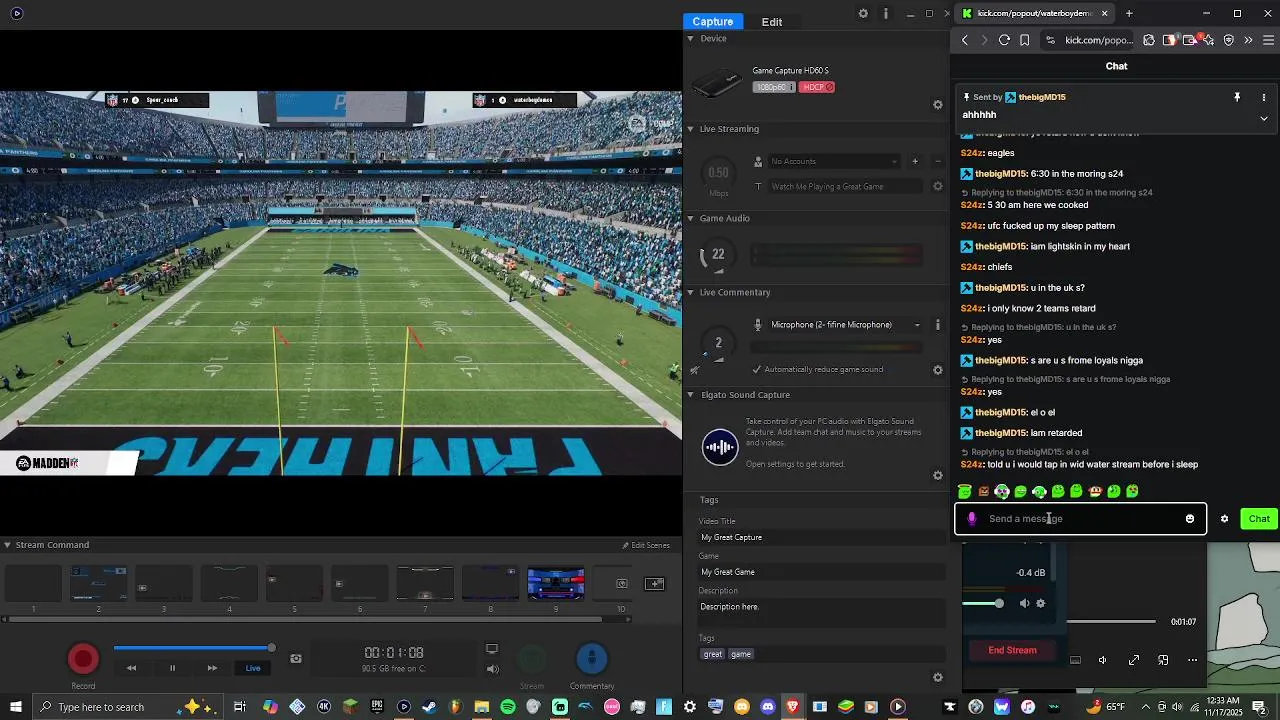1280x720 pixels.
Task: Fast forward the capture playback
Action: pos(212,668)
